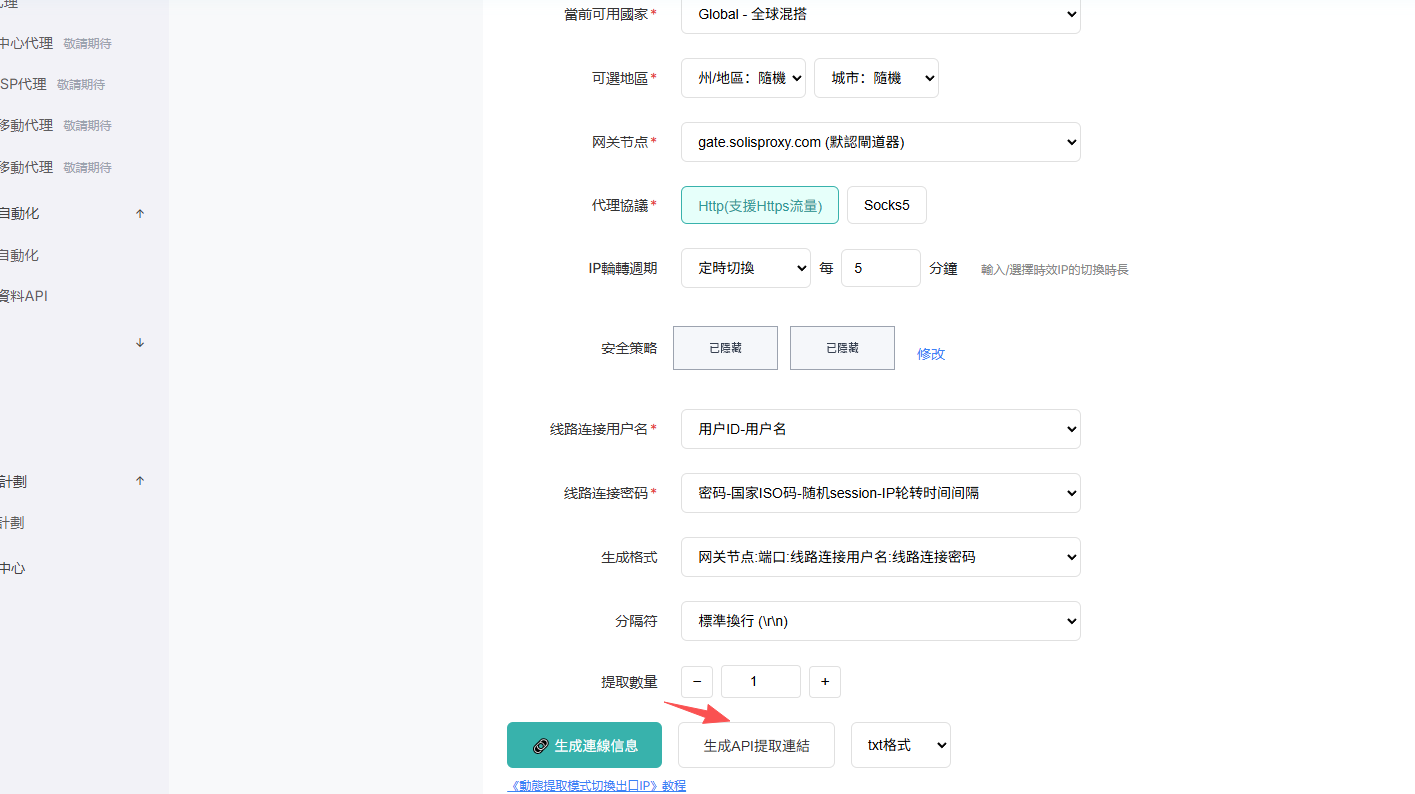Click the link icon in 生成連線信息 button
Viewport: 1415px width, 794px height.
click(541, 746)
